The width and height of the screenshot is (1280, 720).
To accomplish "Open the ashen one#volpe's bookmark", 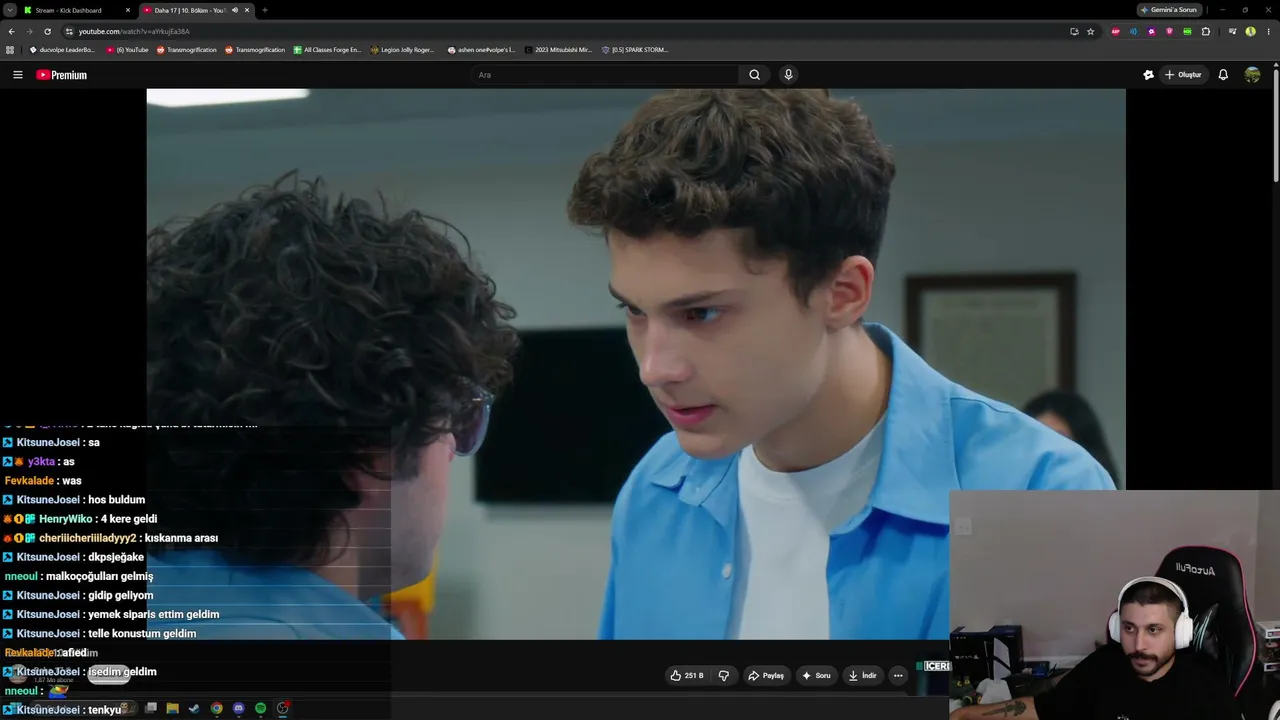I will coord(481,50).
